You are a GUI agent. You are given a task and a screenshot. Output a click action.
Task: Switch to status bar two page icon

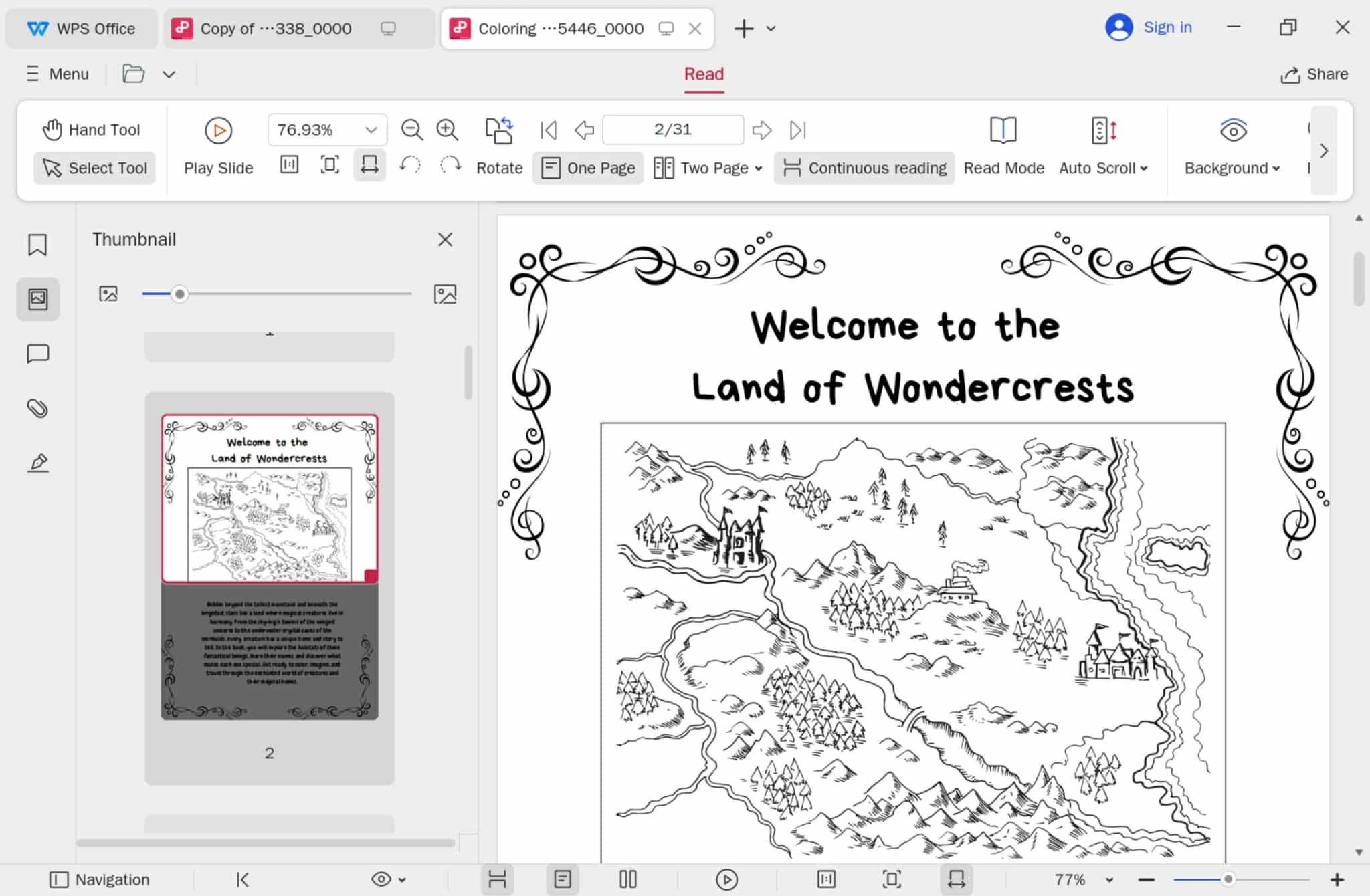[628, 879]
